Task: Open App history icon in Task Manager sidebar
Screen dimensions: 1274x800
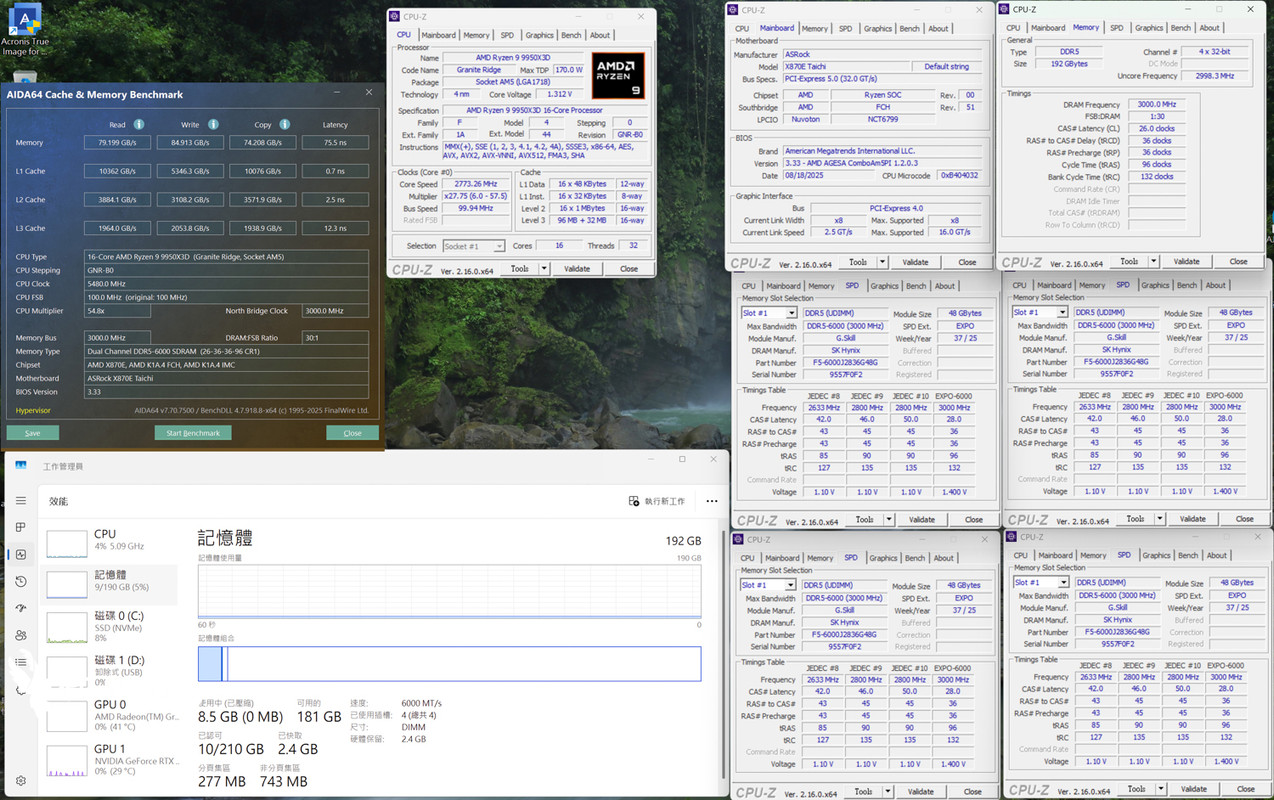Action: coord(21,582)
